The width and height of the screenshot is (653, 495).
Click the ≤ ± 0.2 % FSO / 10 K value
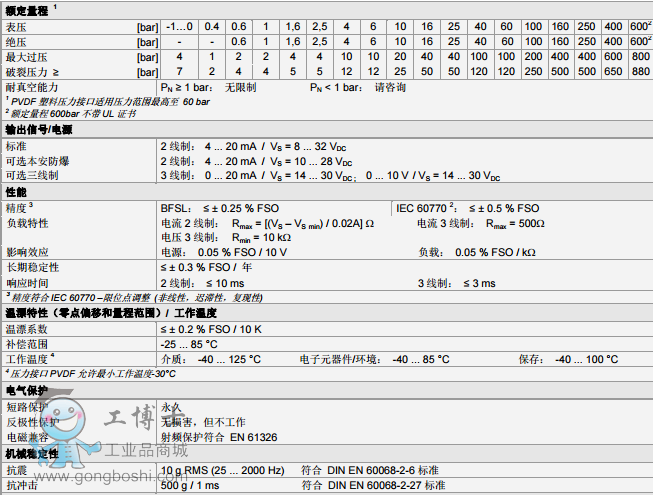211,329
